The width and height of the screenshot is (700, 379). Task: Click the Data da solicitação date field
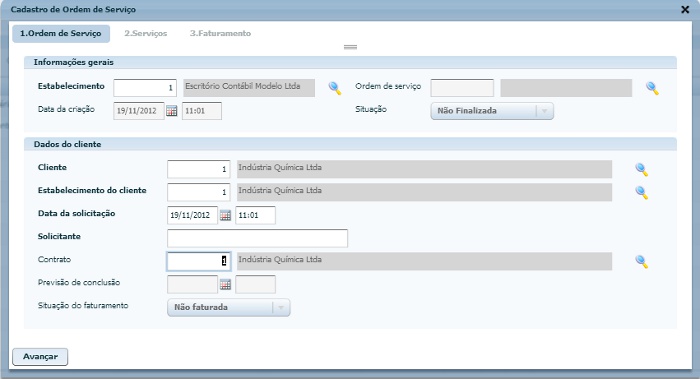(x=192, y=215)
